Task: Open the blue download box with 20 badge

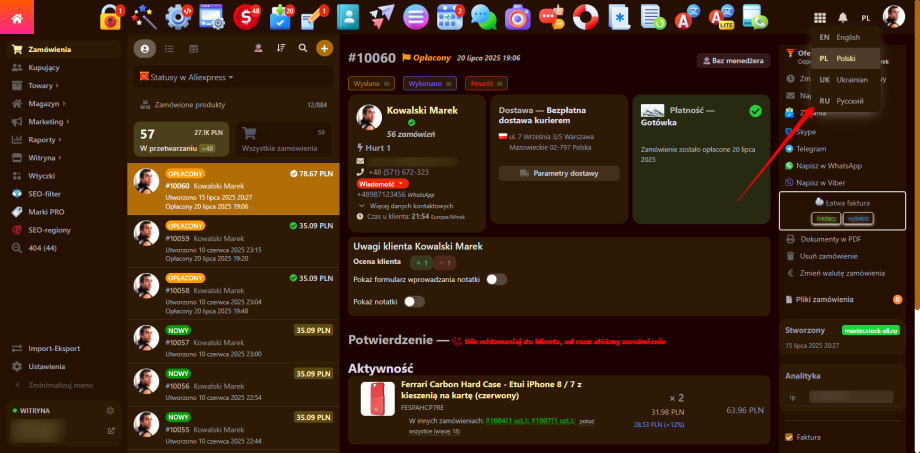Action: (x=280, y=17)
